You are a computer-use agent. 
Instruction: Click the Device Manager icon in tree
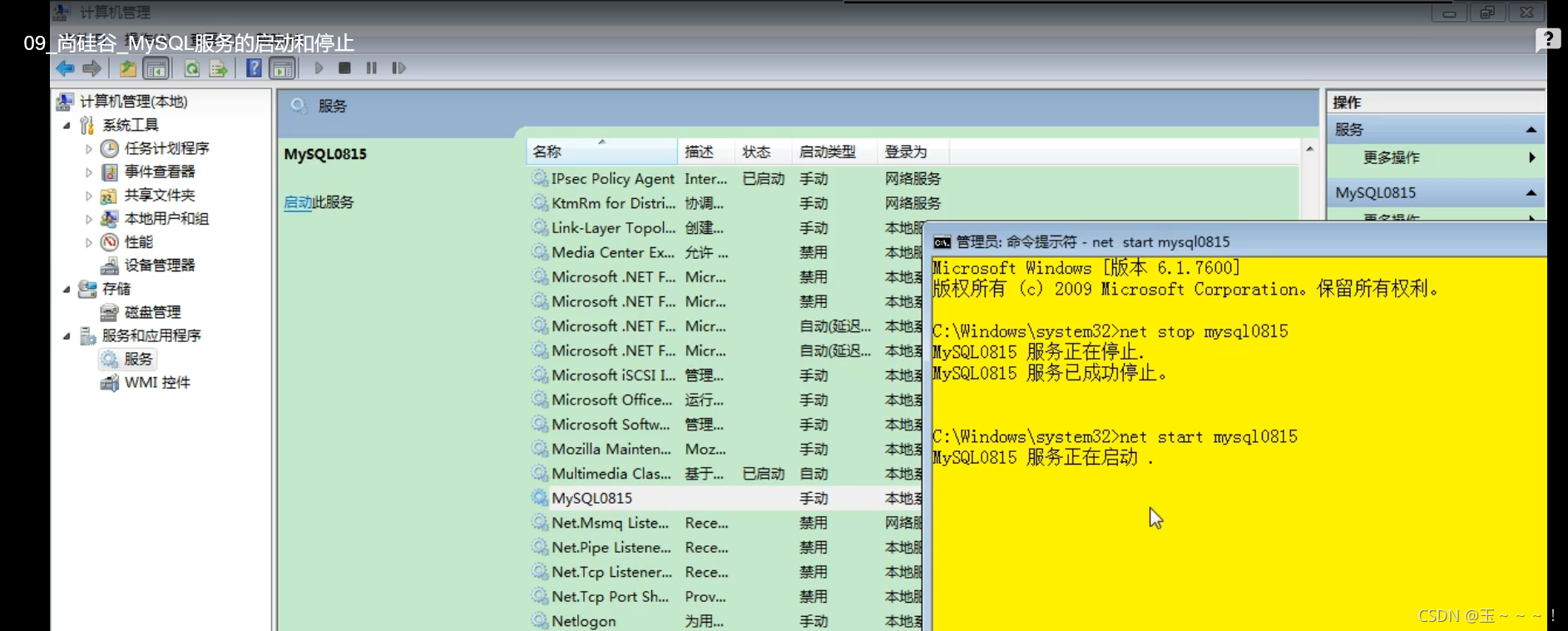click(109, 266)
